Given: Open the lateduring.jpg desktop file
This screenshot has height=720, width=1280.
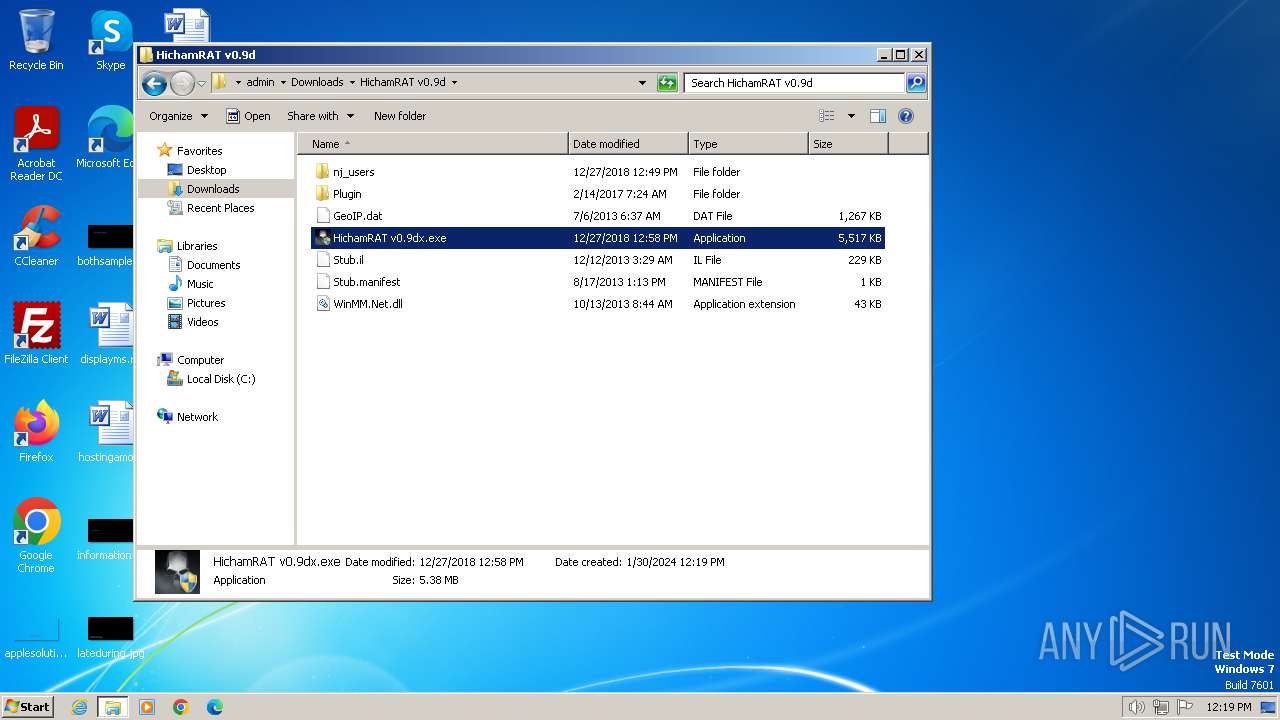Looking at the screenshot, I should [110, 638].
